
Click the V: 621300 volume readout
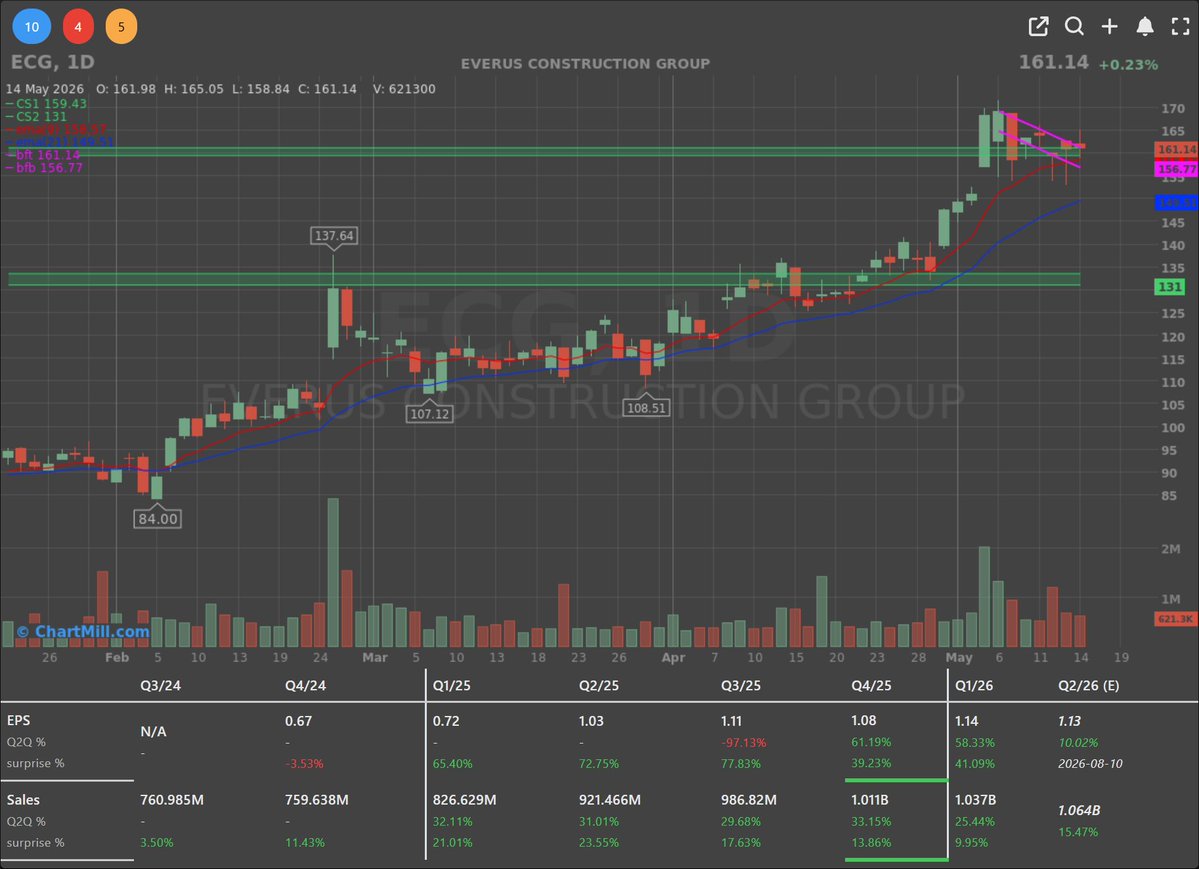pos(404,89)
